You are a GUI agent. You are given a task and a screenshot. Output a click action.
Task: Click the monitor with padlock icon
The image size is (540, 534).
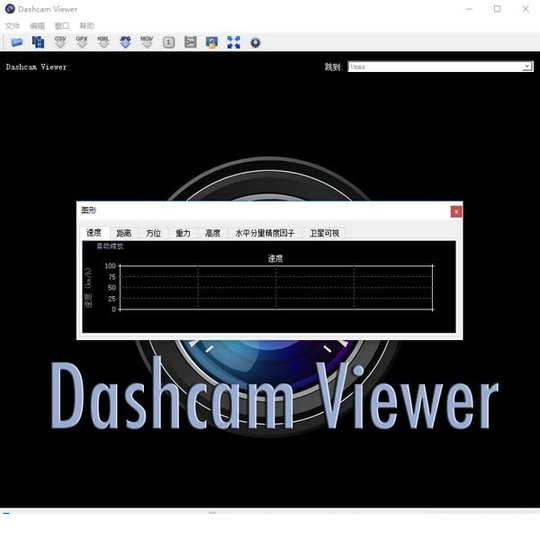(212, 42)
